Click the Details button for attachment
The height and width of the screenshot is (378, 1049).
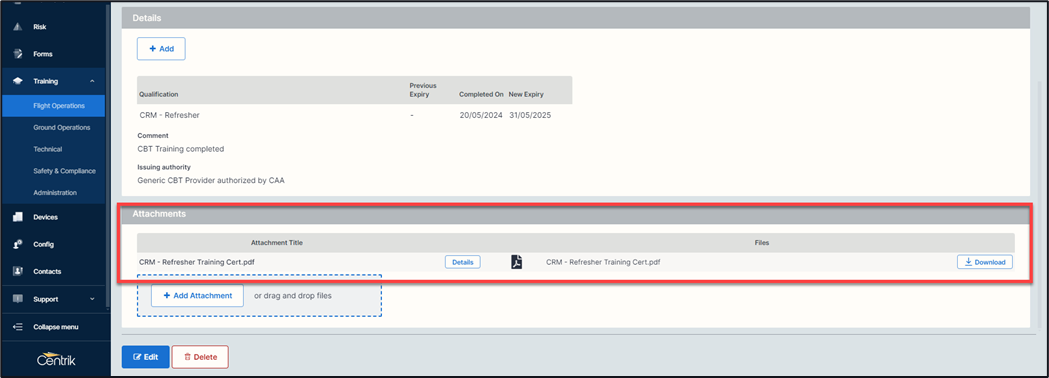[463, 262]
